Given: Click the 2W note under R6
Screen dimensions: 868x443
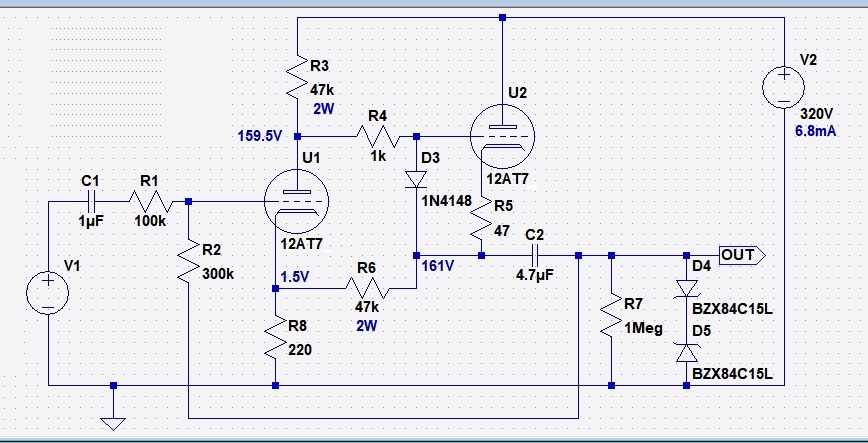Looking at the screenshot, I should [366, 326].
